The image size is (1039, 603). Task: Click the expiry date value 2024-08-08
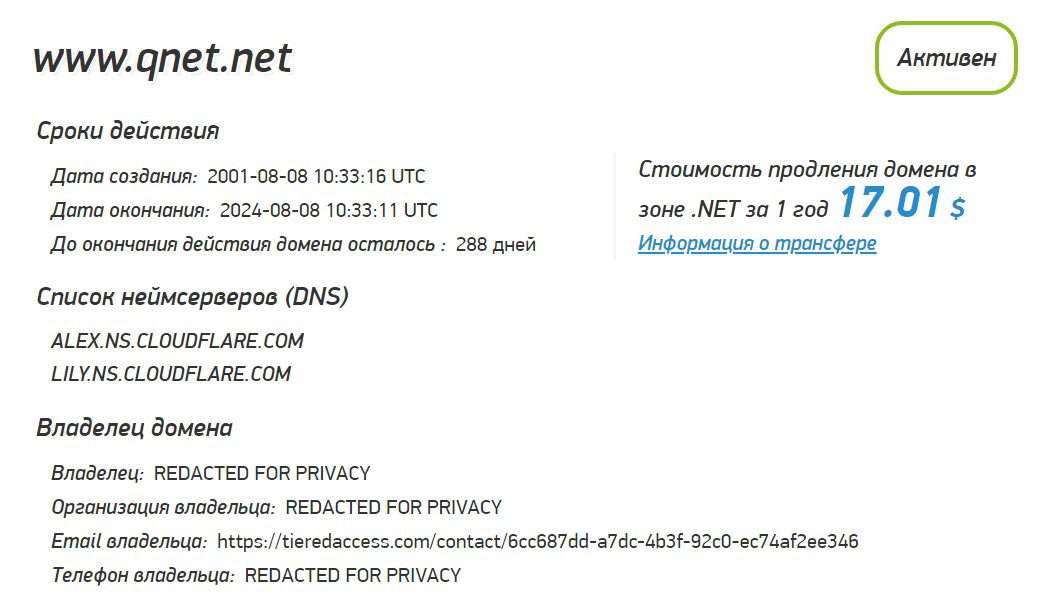point(328,211)
